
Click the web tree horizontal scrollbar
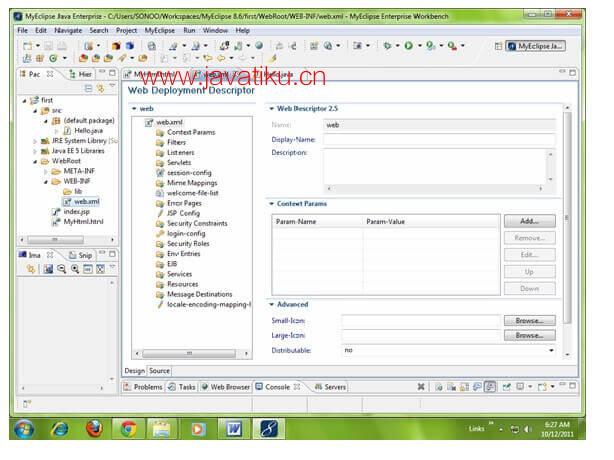tap(191, 354)
